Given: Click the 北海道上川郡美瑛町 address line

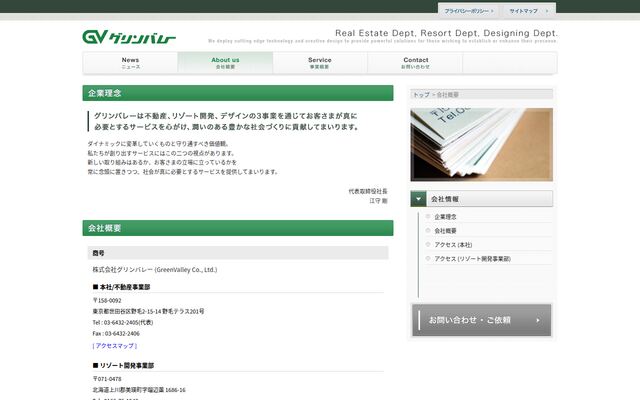Looking at the screenshot, I should (x=139, y=390).
